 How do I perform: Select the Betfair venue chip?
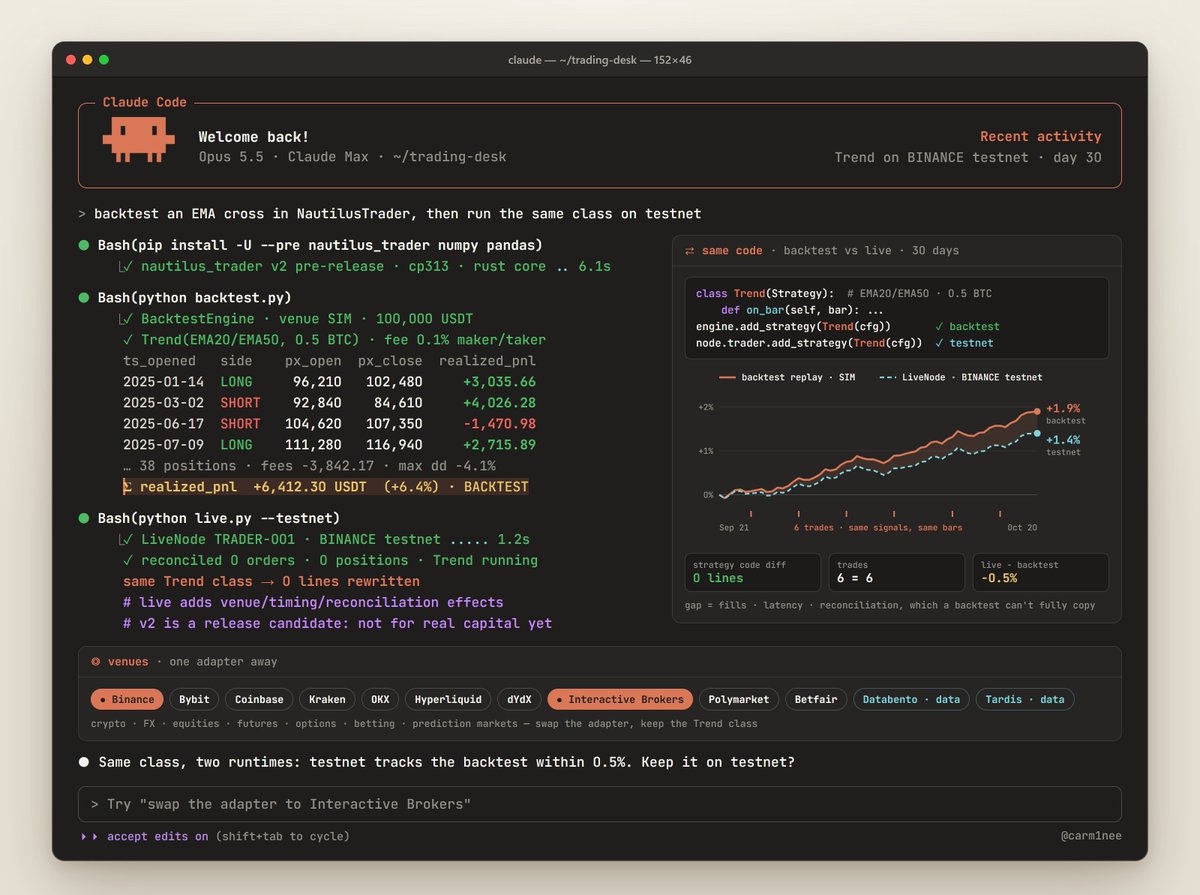[816, 700]
